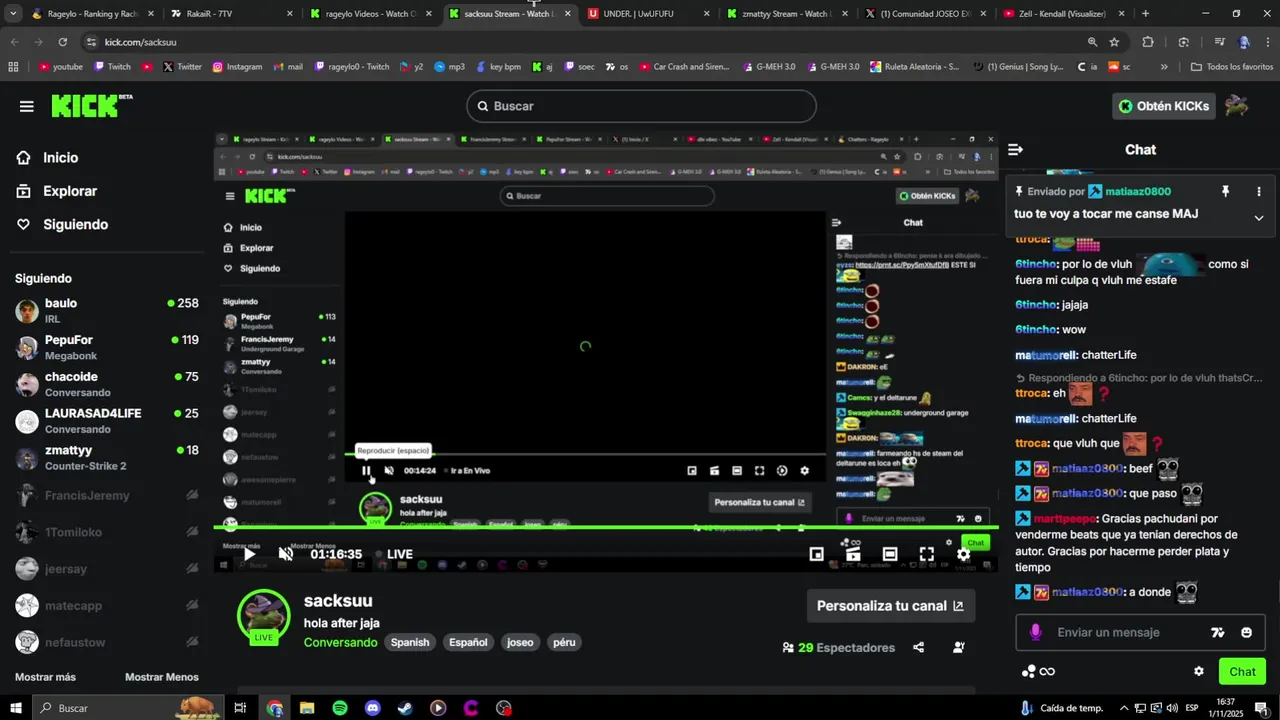Open Discord from the taskbar

point(373,708)
